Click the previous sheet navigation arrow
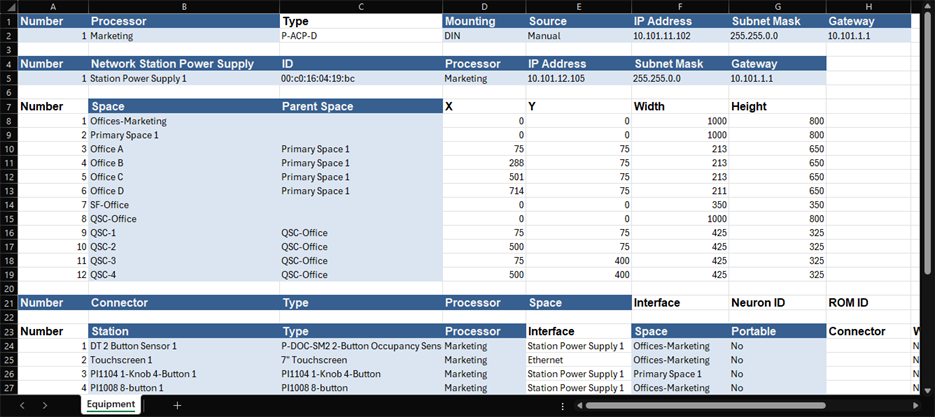Screen dimensions: 935x417 (17, 405)
